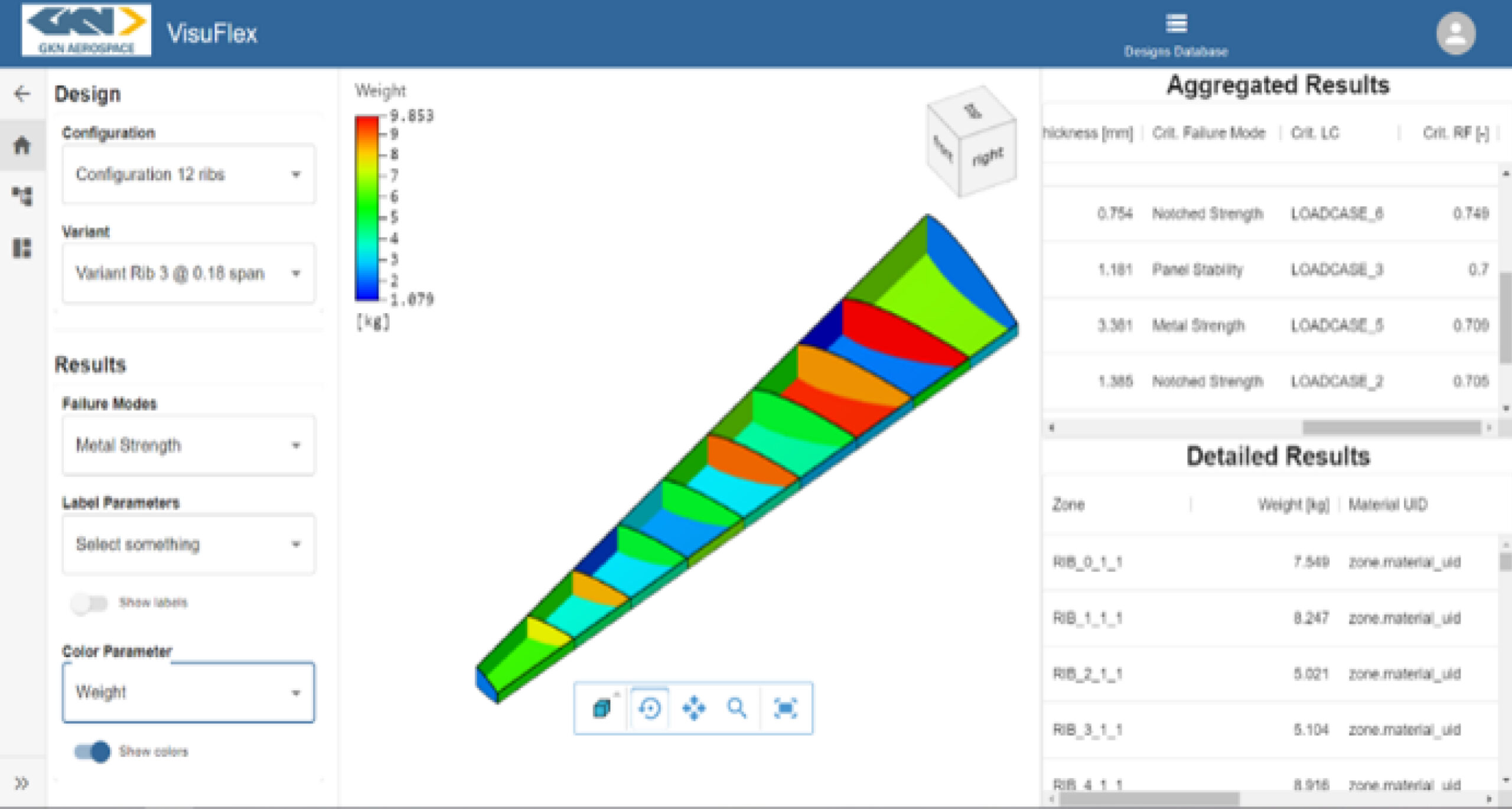Viewport: 1512px width, 809px height.
Task: Enable the Show labels toggle
Action: 90,603
